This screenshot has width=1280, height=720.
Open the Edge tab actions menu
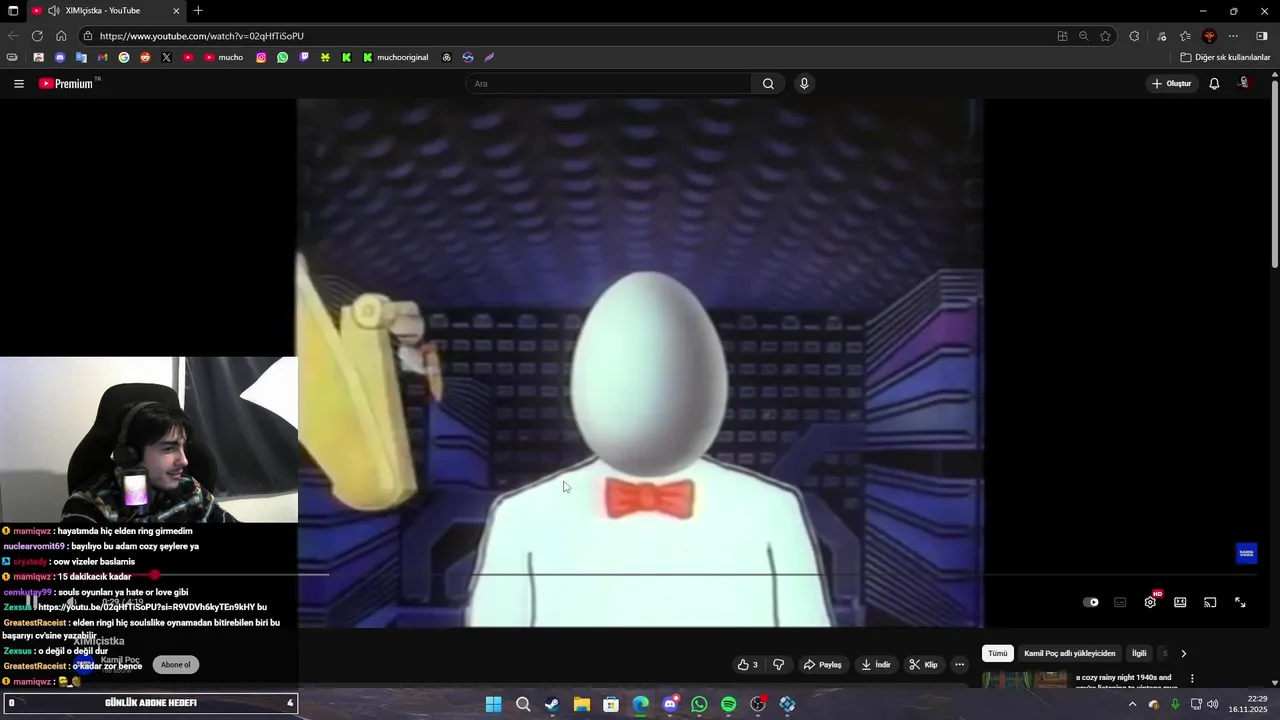point(11,11)
